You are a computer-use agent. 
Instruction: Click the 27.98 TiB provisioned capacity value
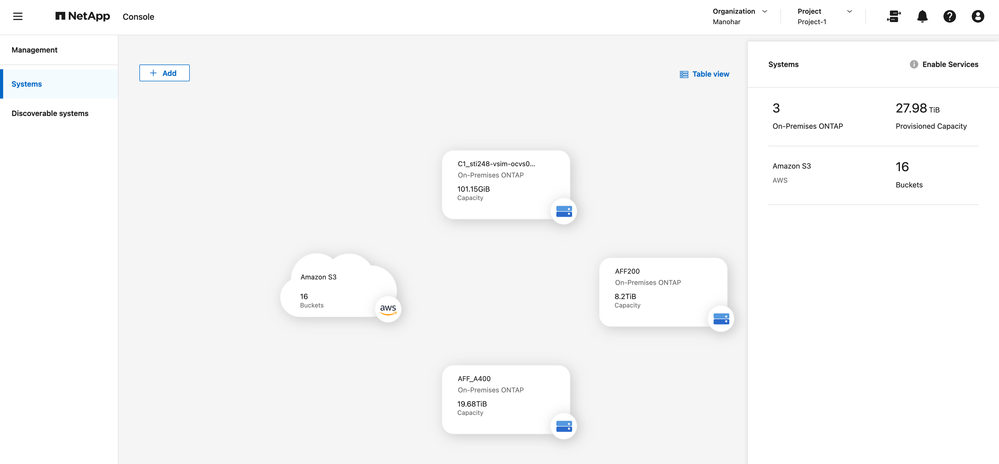[x=918, y=108]
